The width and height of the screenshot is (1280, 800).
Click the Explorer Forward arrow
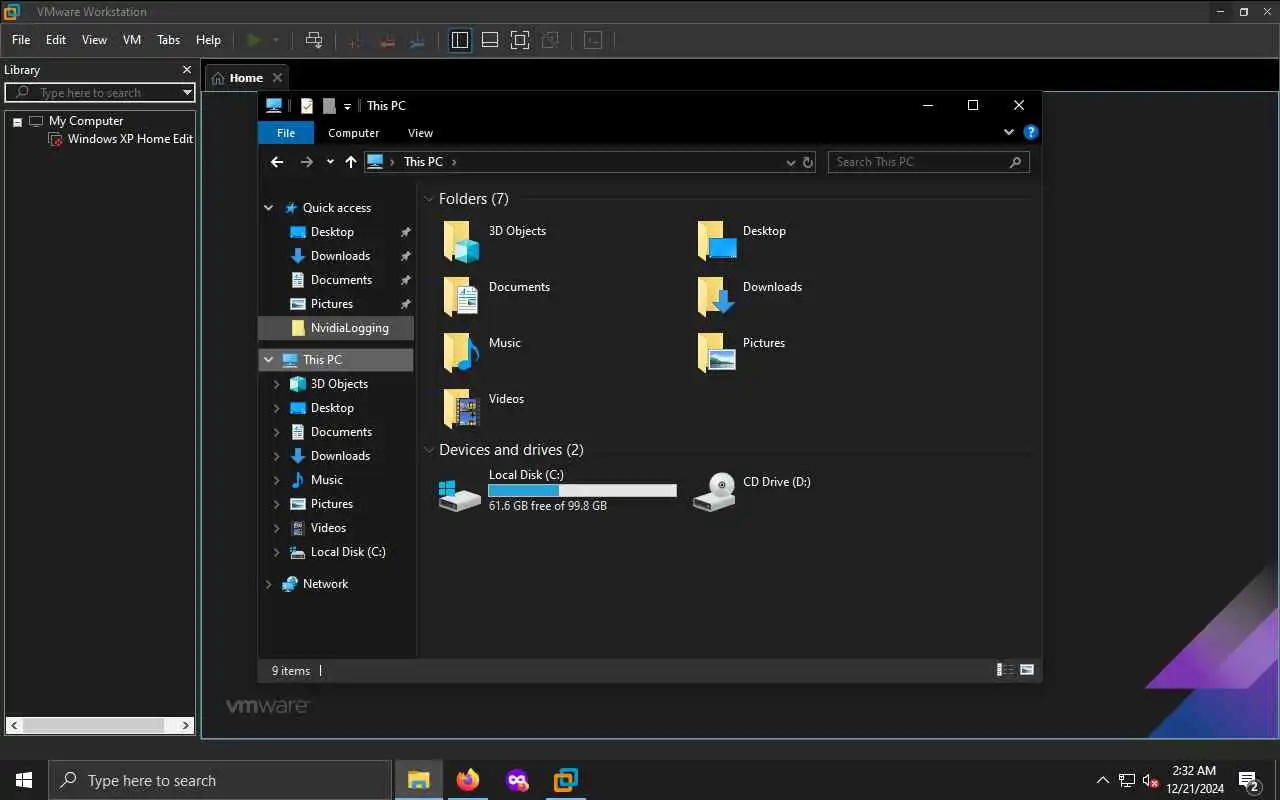click(x=307, y=162)
